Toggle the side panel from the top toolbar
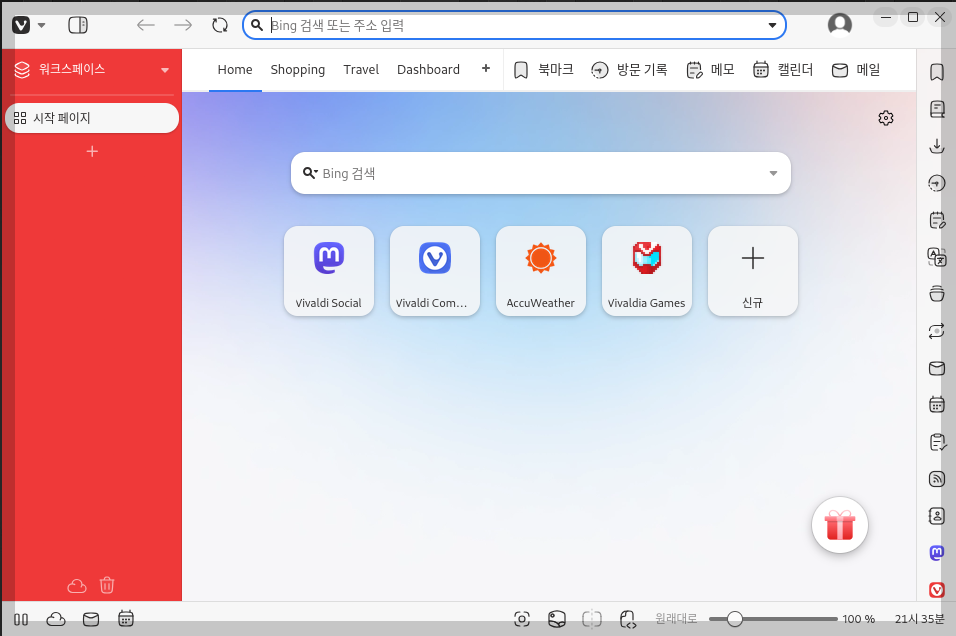This screenshot has height=636, width=956. click(x=78, y=25)
